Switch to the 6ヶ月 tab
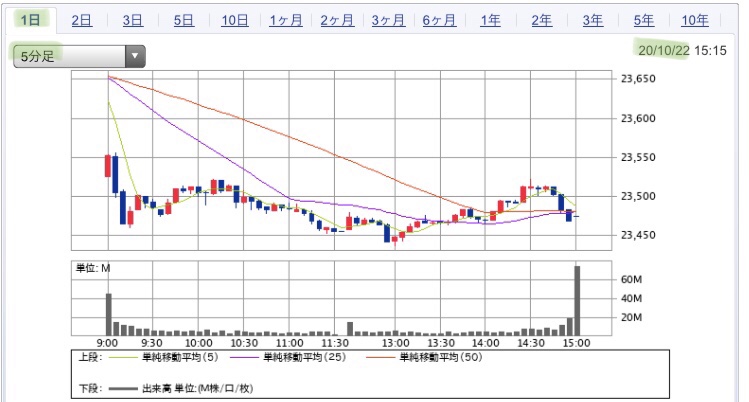 439,20
